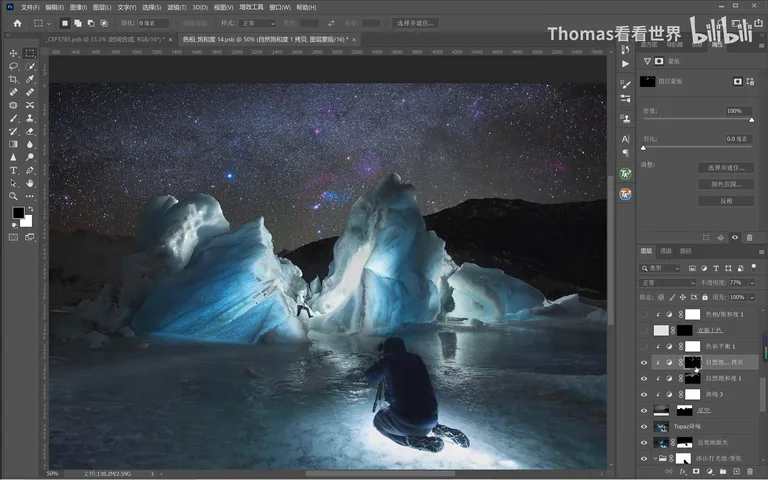Choose Add to Selection mode icon
Viewport: 768px width, 480px height.
[78, 23]
